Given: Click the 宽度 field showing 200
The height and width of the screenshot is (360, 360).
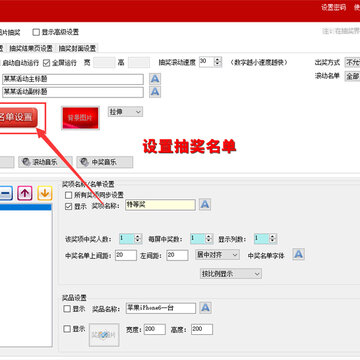Looking at the screenshot, I should (x=155, y=329).
